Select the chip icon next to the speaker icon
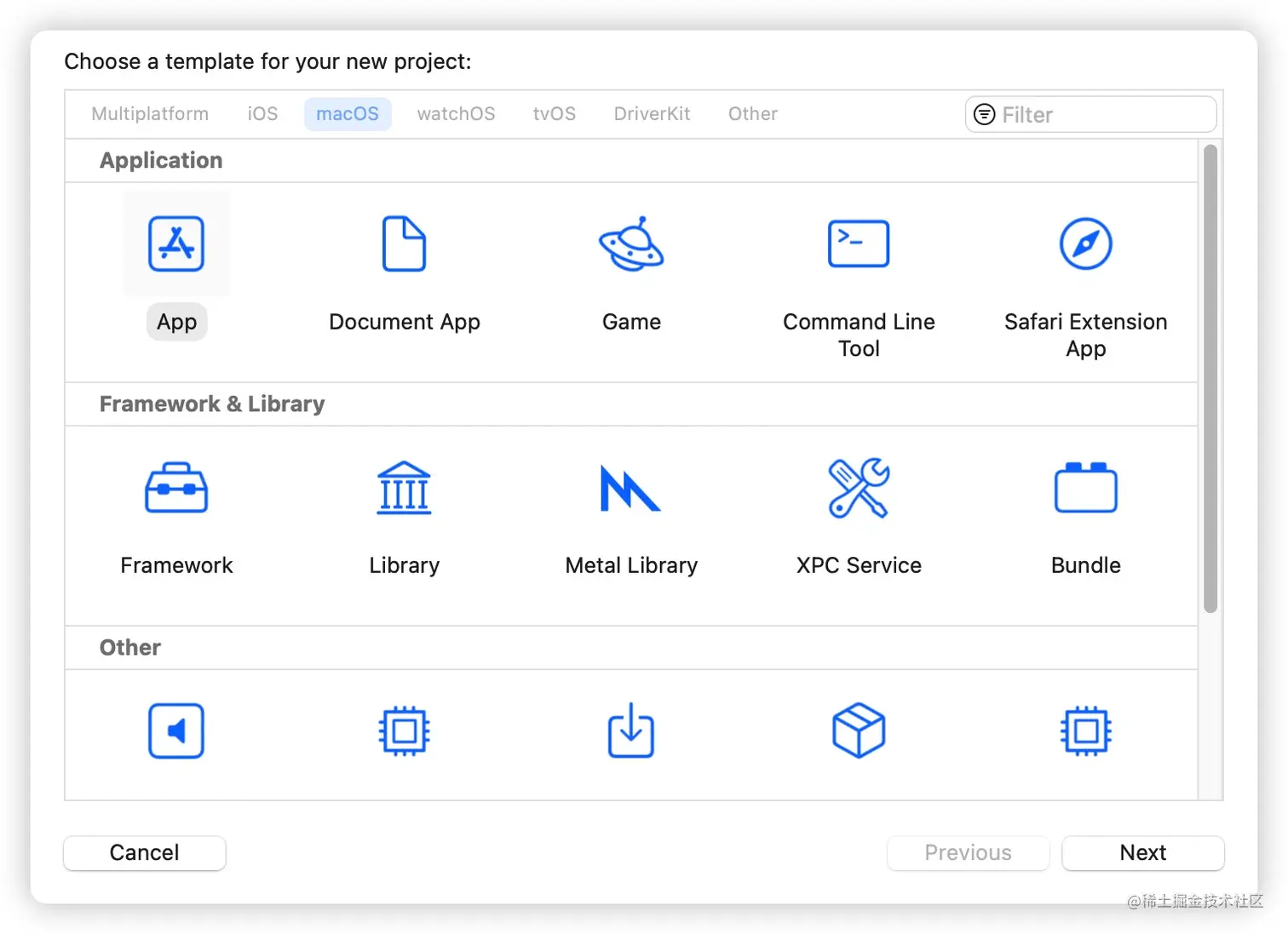 (404, 731)
